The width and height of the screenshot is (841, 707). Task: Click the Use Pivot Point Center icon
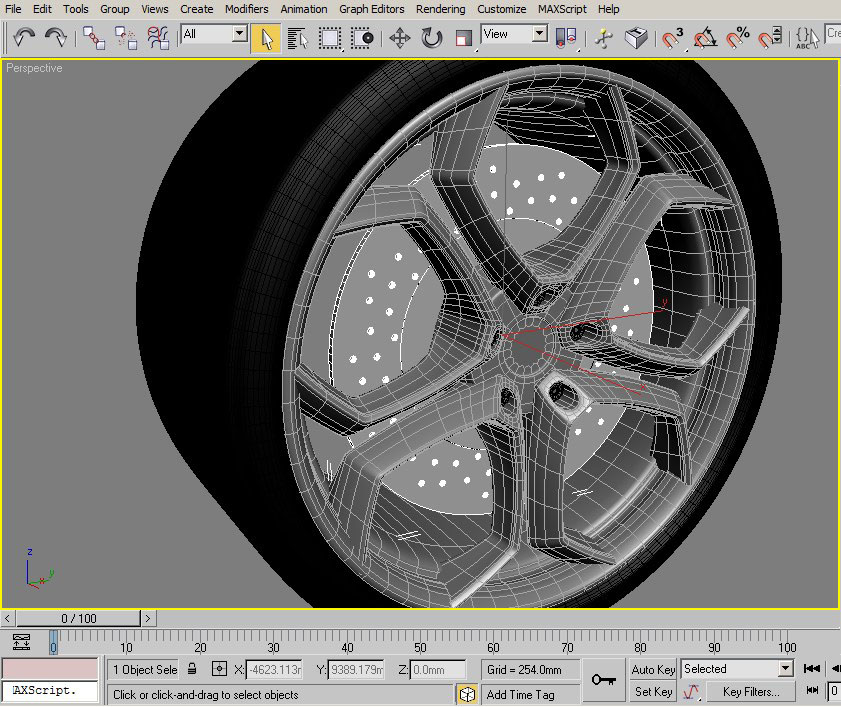[565, 38]
